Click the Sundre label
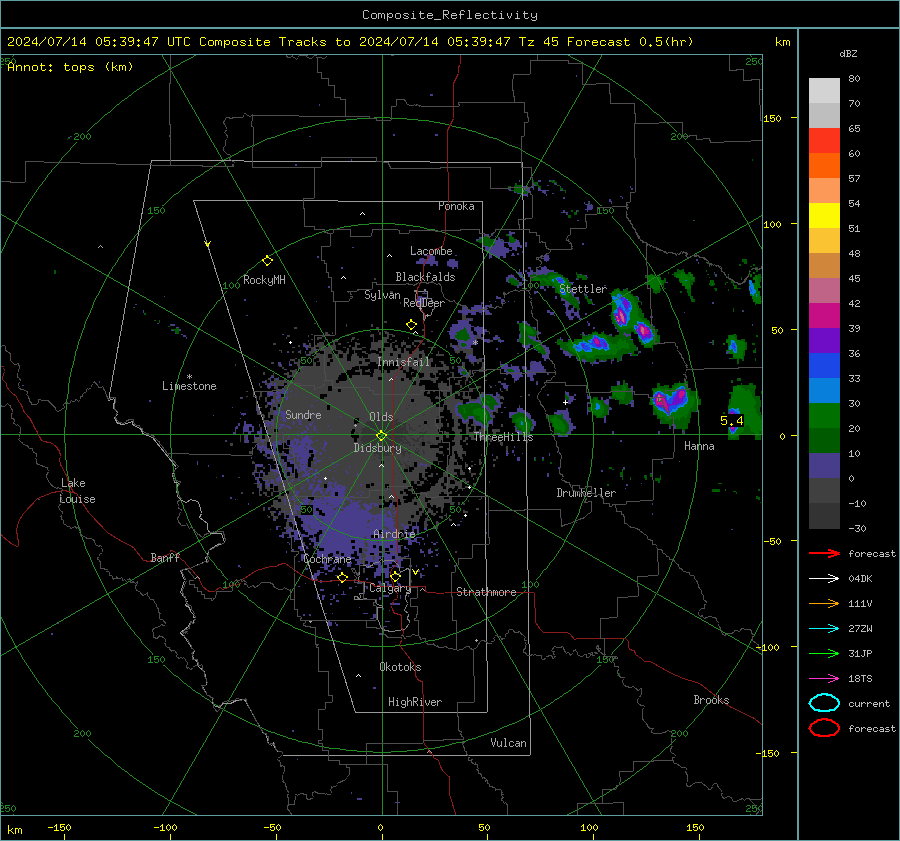 click(303, 415)
